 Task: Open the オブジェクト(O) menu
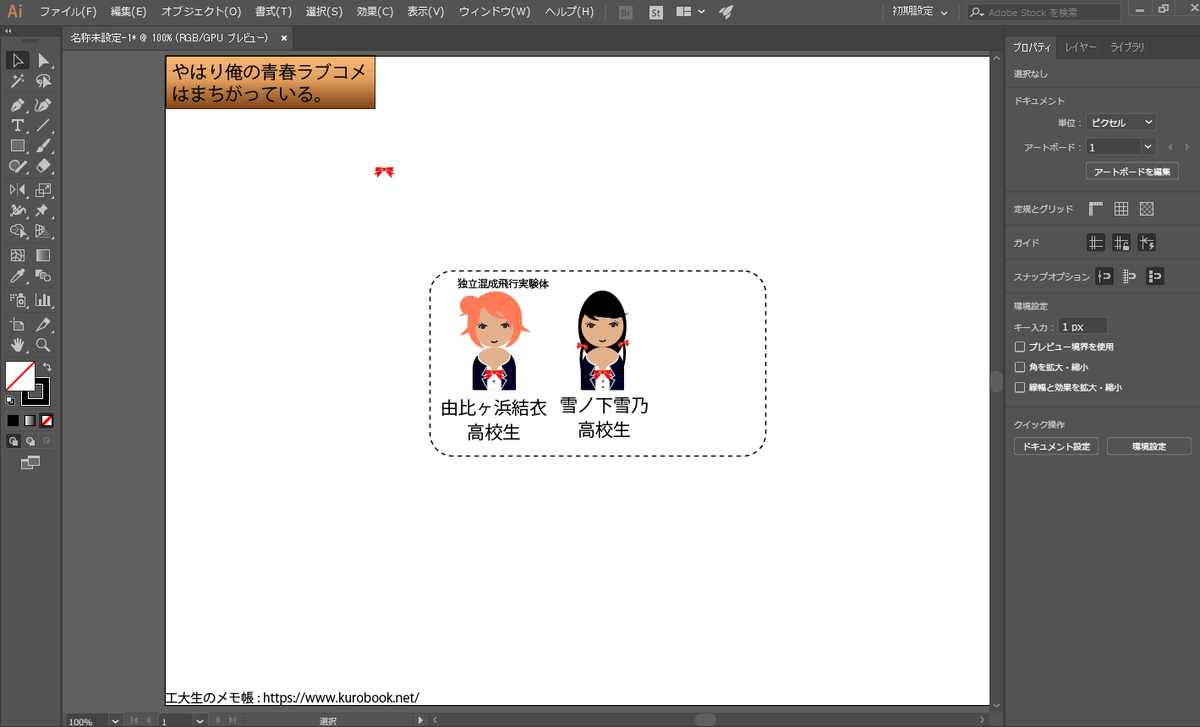coord(201,12)
